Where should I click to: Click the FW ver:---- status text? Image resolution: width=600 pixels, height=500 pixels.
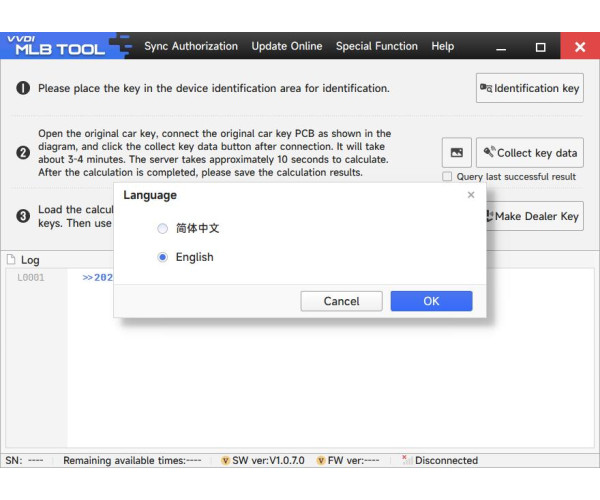click(x=354, y=461)
